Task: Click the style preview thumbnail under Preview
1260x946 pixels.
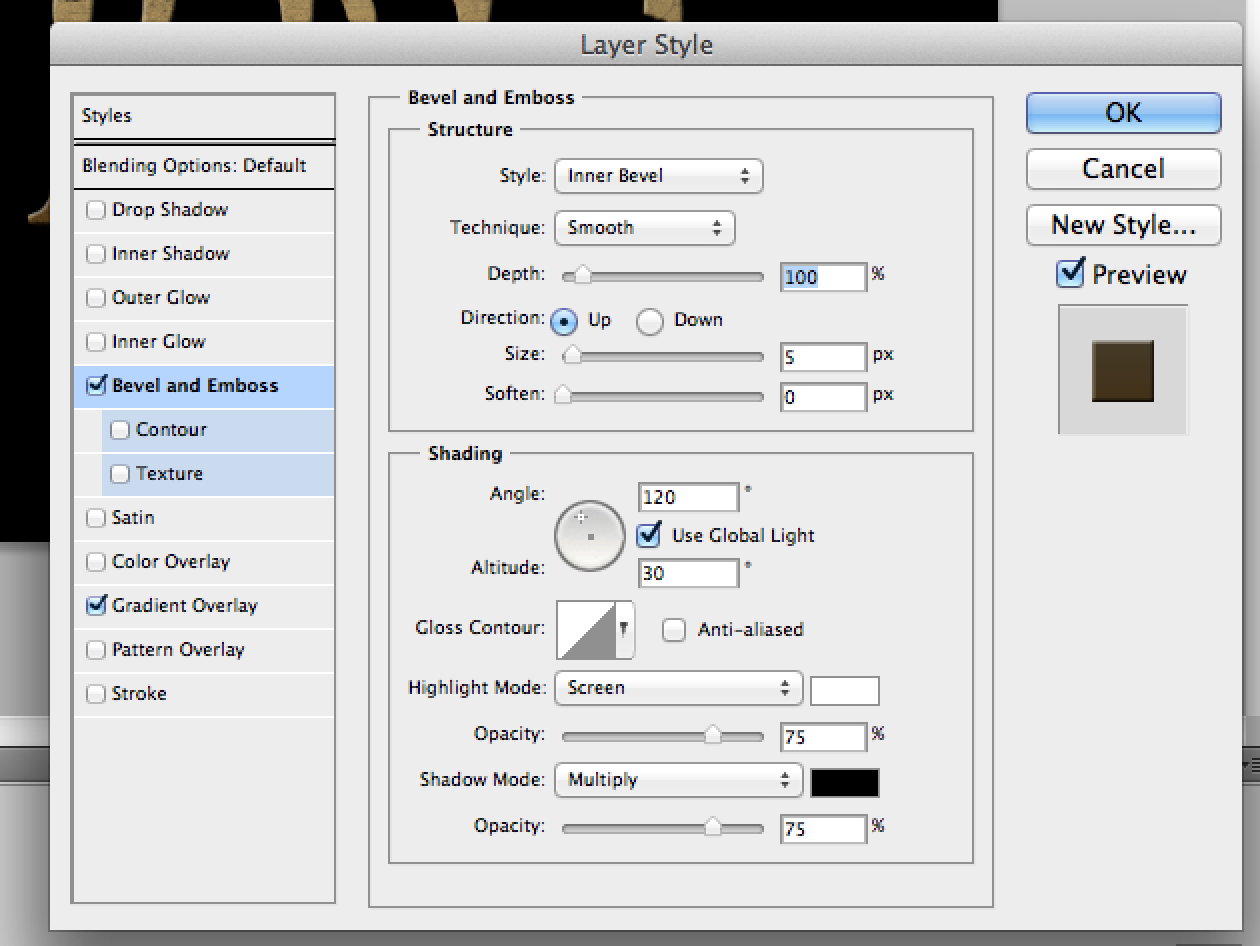Action: tap(1121, 370)
